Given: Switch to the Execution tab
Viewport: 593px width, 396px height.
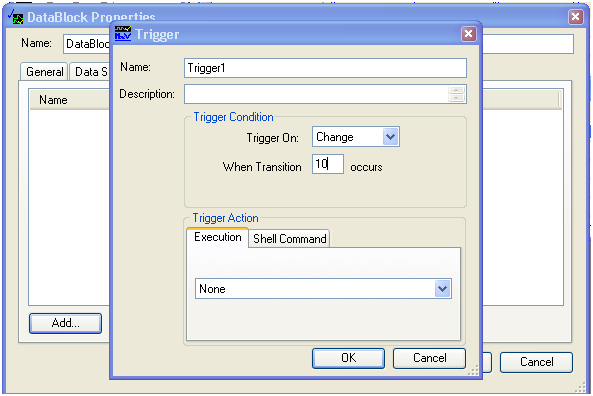Looking at the screenshot, I should [217, 237].
